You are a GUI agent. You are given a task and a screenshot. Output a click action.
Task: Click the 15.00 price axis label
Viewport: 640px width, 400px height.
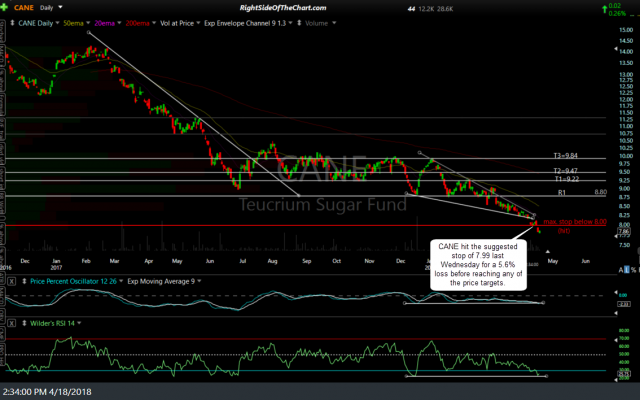click(626, 30)
